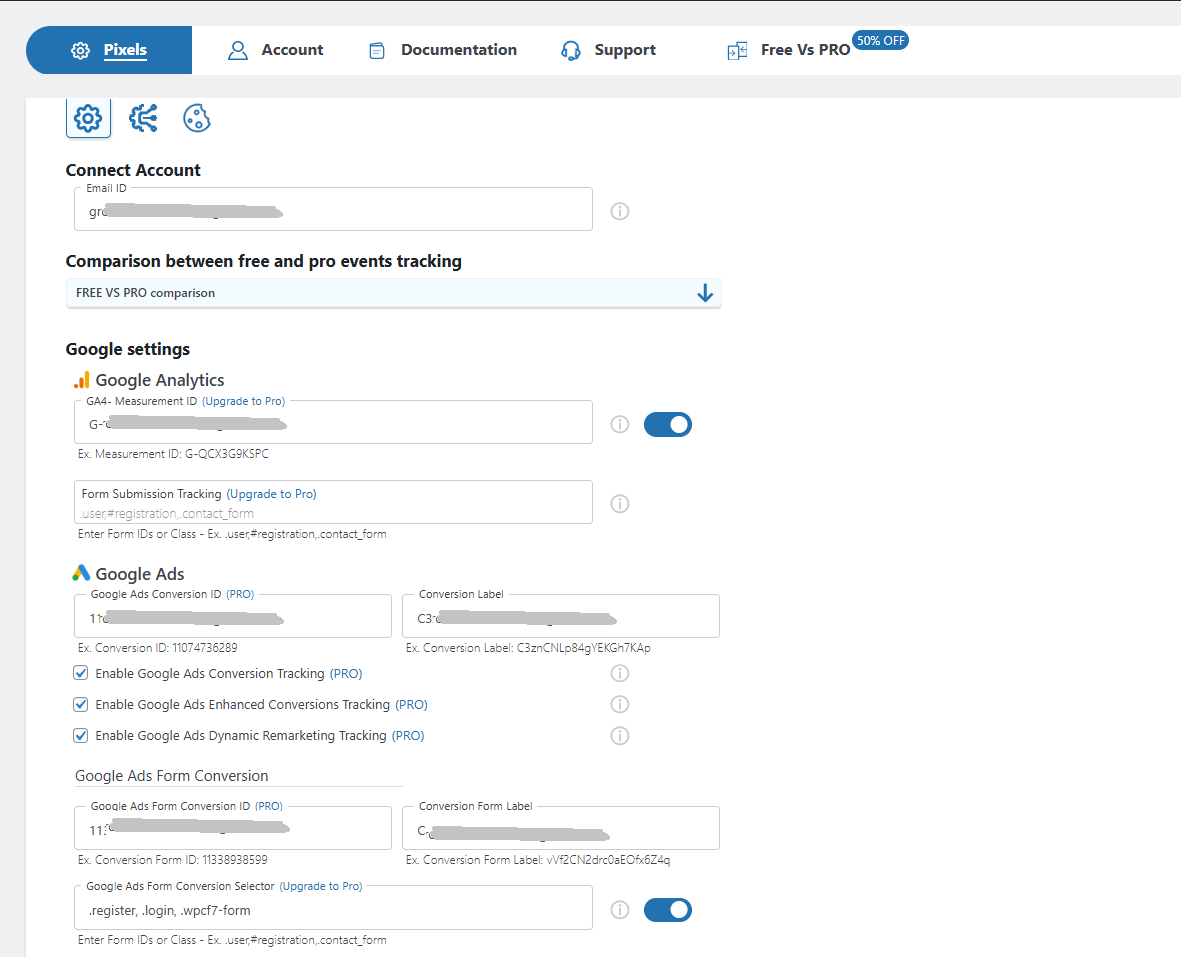Click the GA4 Measurement ID field
Screen dimensions: 1181x957
click(x=334, y=422)
